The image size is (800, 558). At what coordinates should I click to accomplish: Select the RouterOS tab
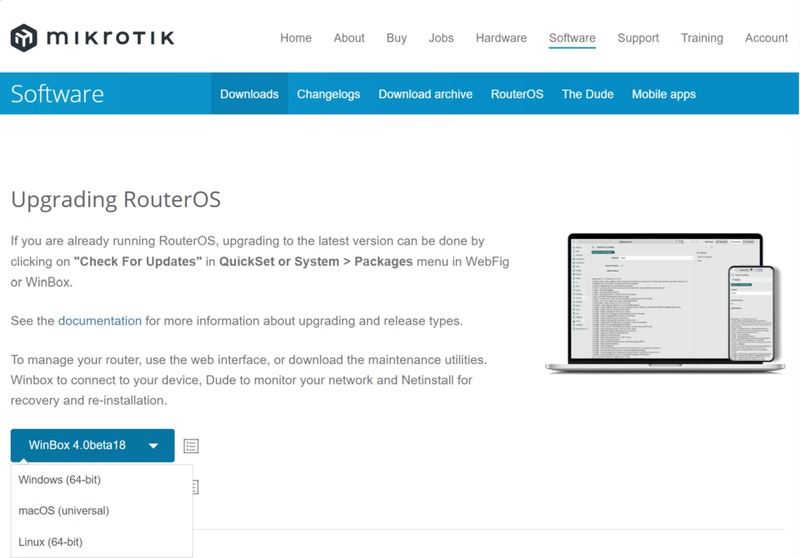coord(517,94)
